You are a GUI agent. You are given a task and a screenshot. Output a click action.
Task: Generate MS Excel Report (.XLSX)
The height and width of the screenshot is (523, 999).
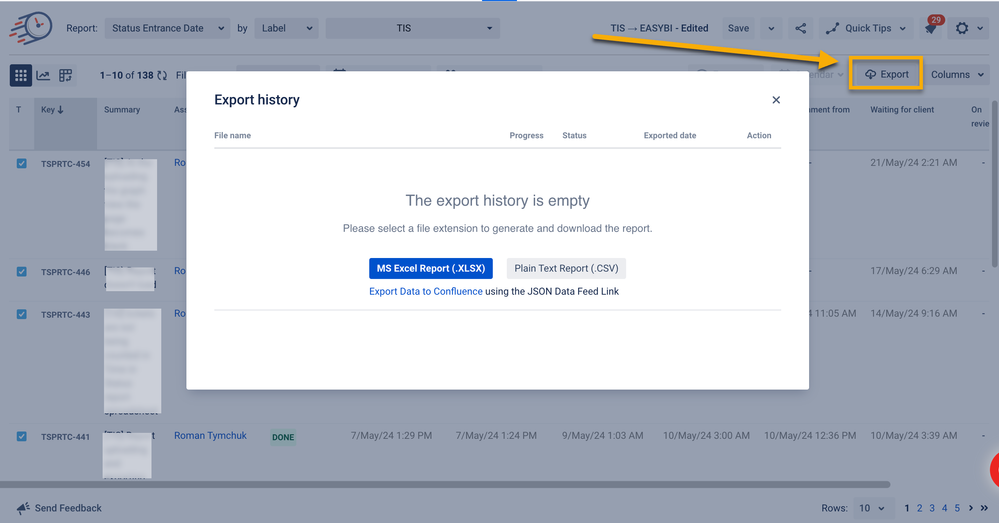[x=431, y=268]
